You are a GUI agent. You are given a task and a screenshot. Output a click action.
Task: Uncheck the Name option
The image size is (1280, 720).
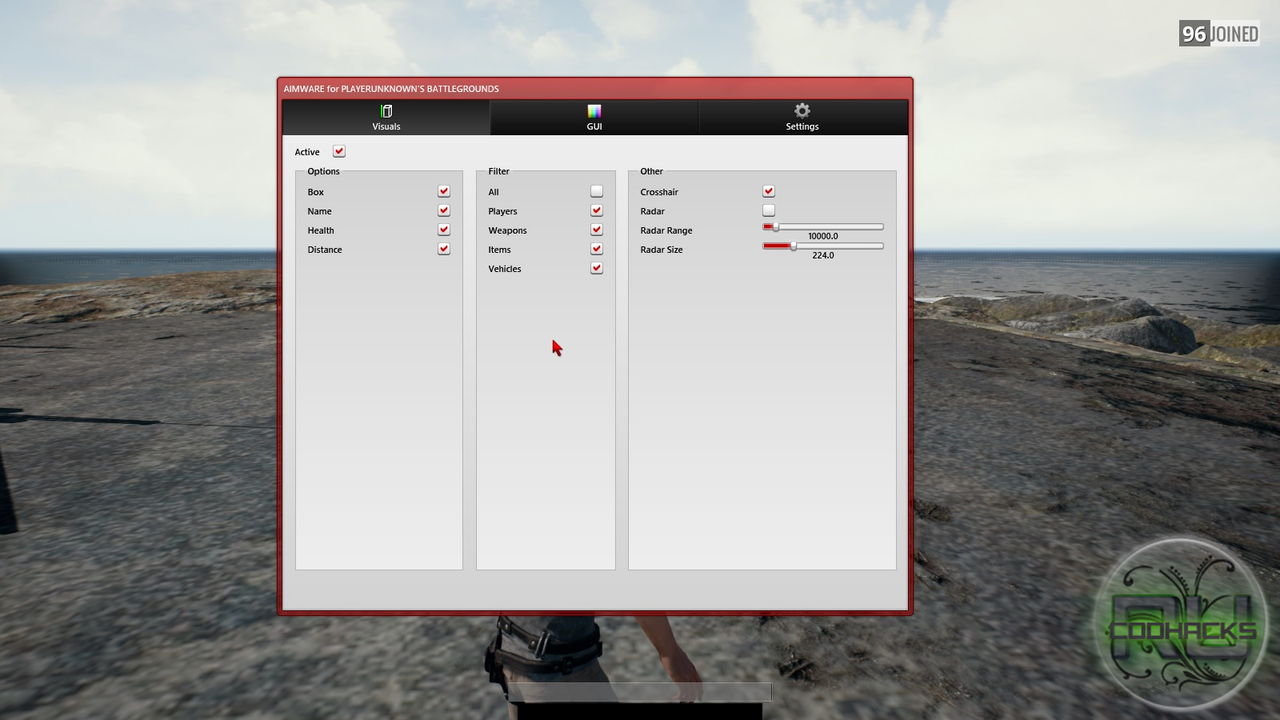(444, 211)
